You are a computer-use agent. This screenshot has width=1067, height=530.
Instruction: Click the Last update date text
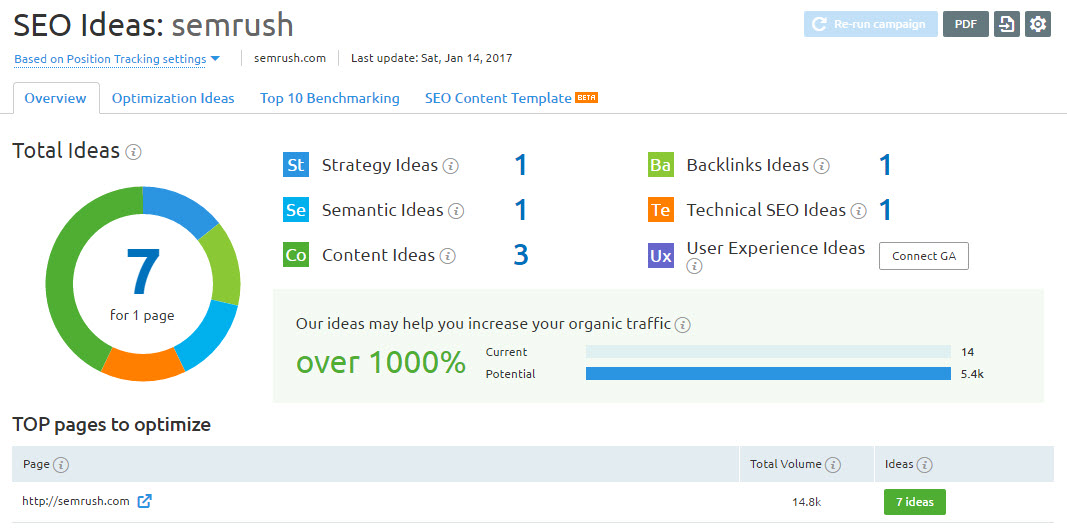coord(431,59)
